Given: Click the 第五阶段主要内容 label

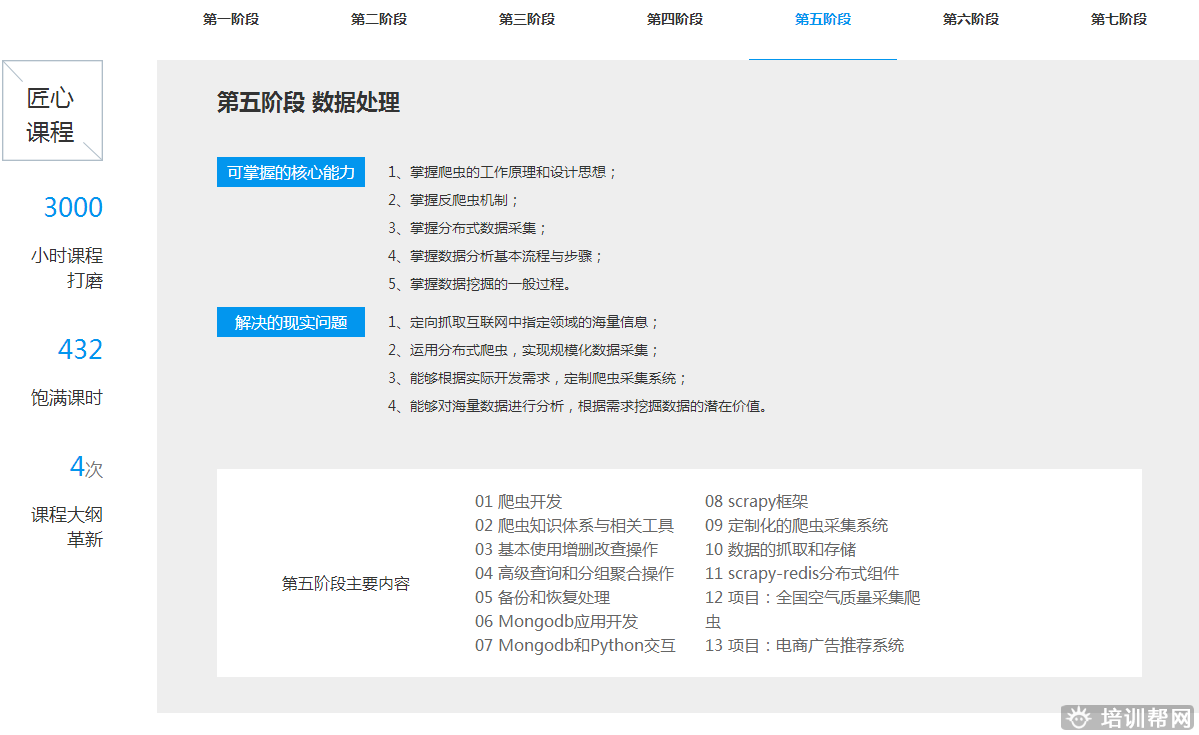Looking at the screenshot, I should 346,584.
